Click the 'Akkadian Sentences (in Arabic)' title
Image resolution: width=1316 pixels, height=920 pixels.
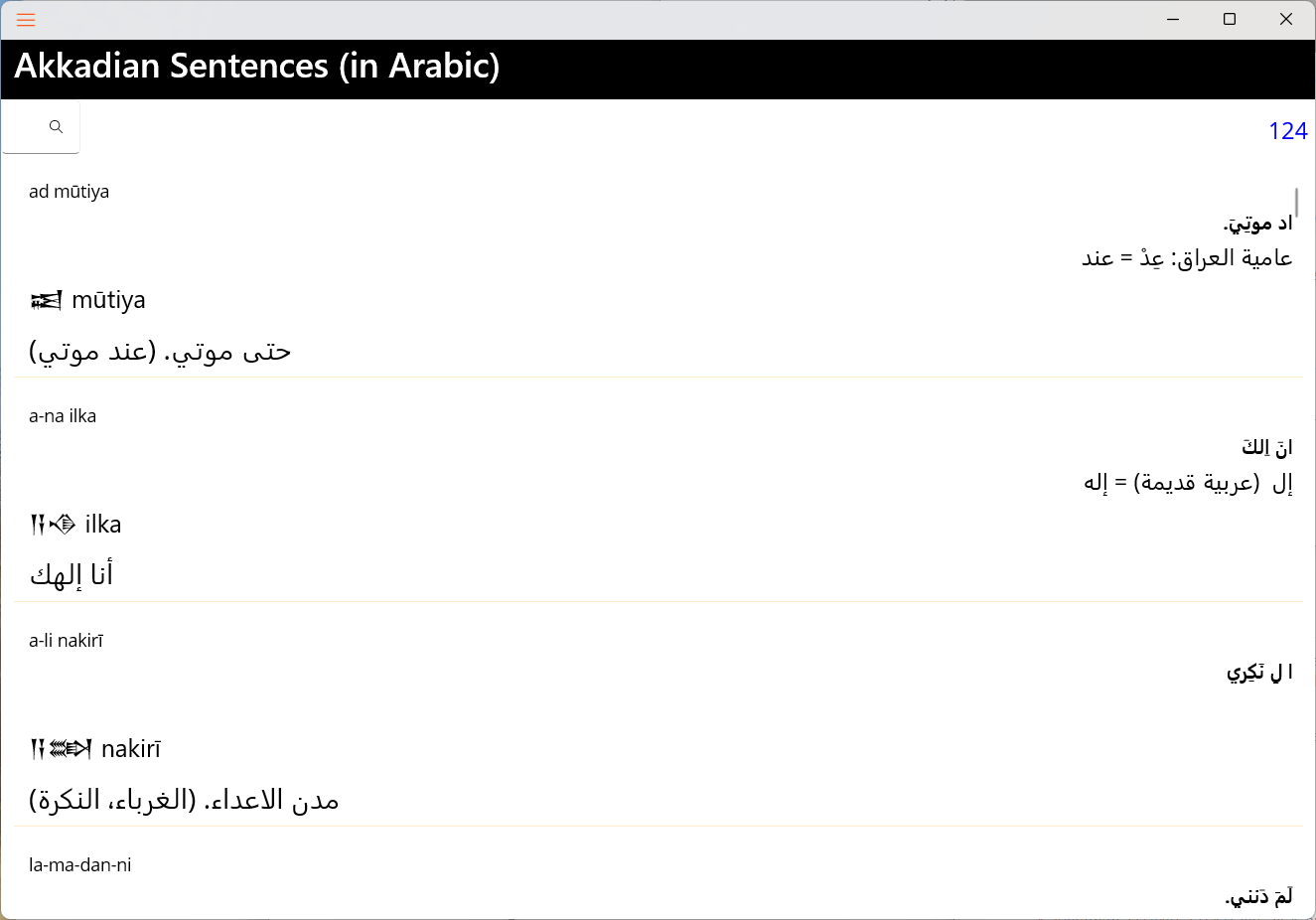pos(256,67)
